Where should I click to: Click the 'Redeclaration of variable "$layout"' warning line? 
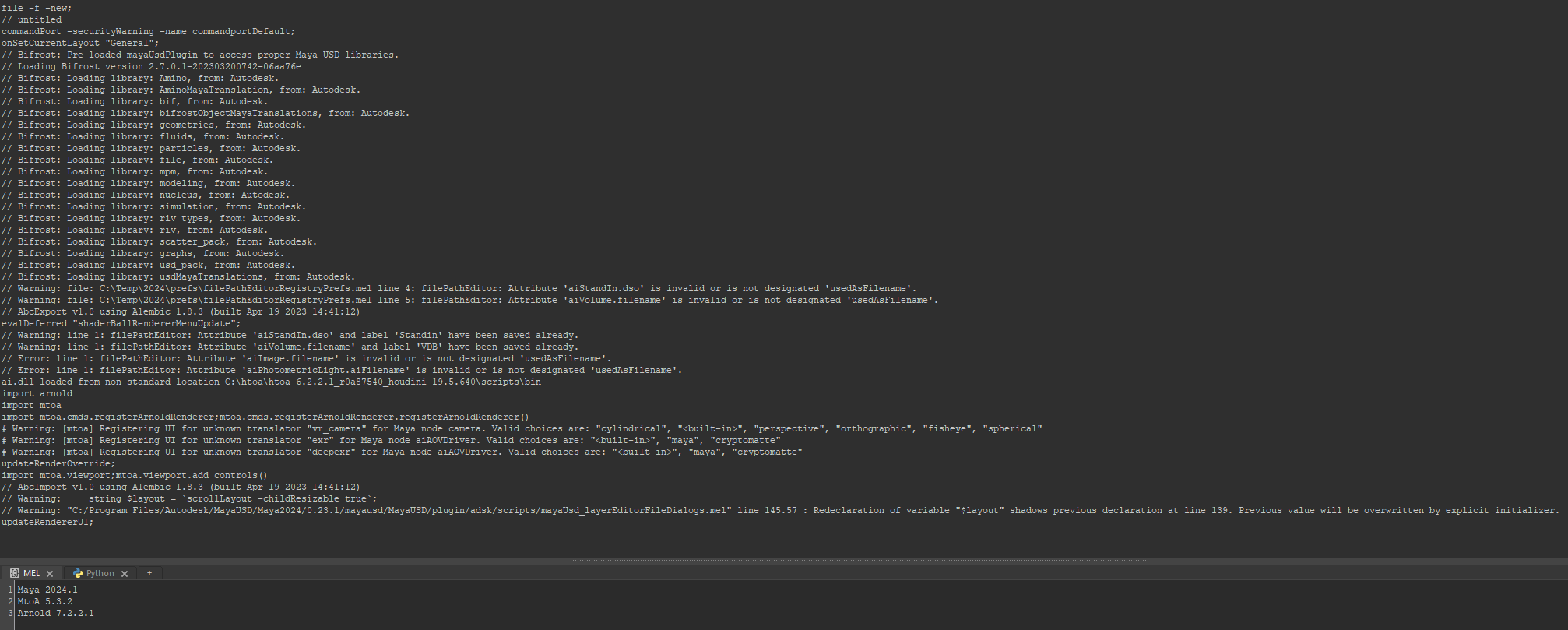pos(781,511)
